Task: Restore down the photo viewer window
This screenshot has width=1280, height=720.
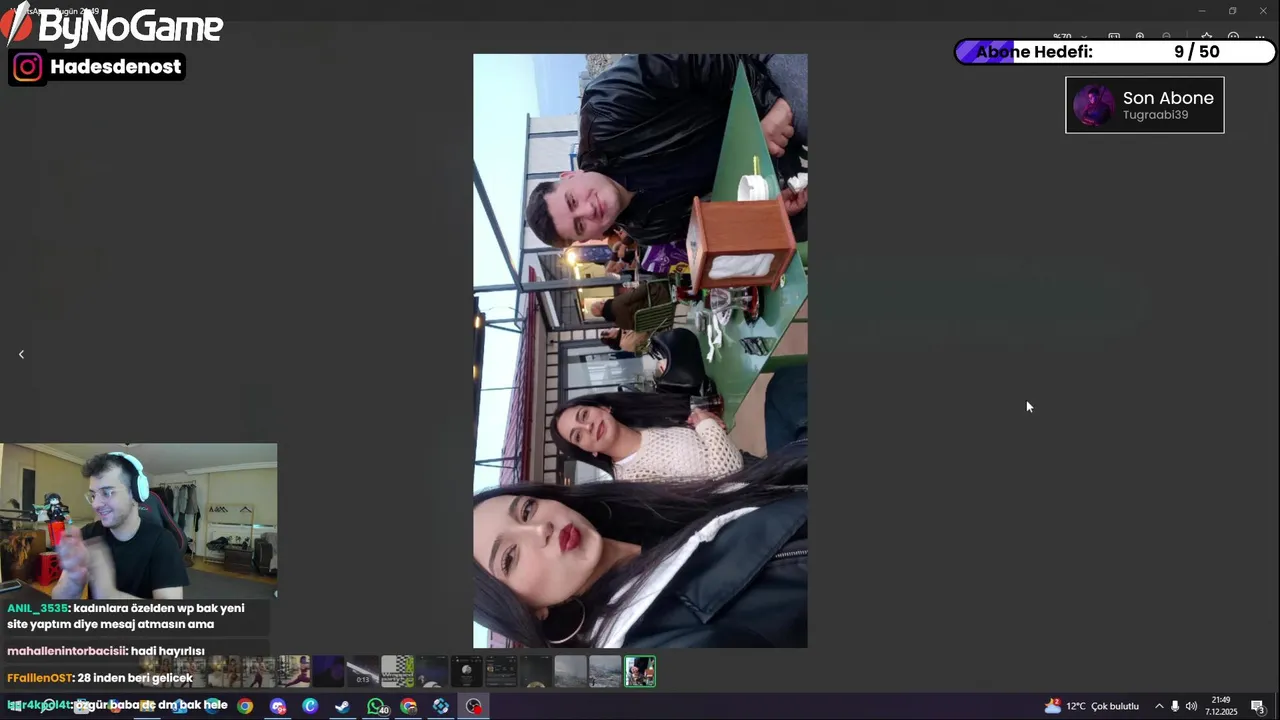Action: 1232,11
